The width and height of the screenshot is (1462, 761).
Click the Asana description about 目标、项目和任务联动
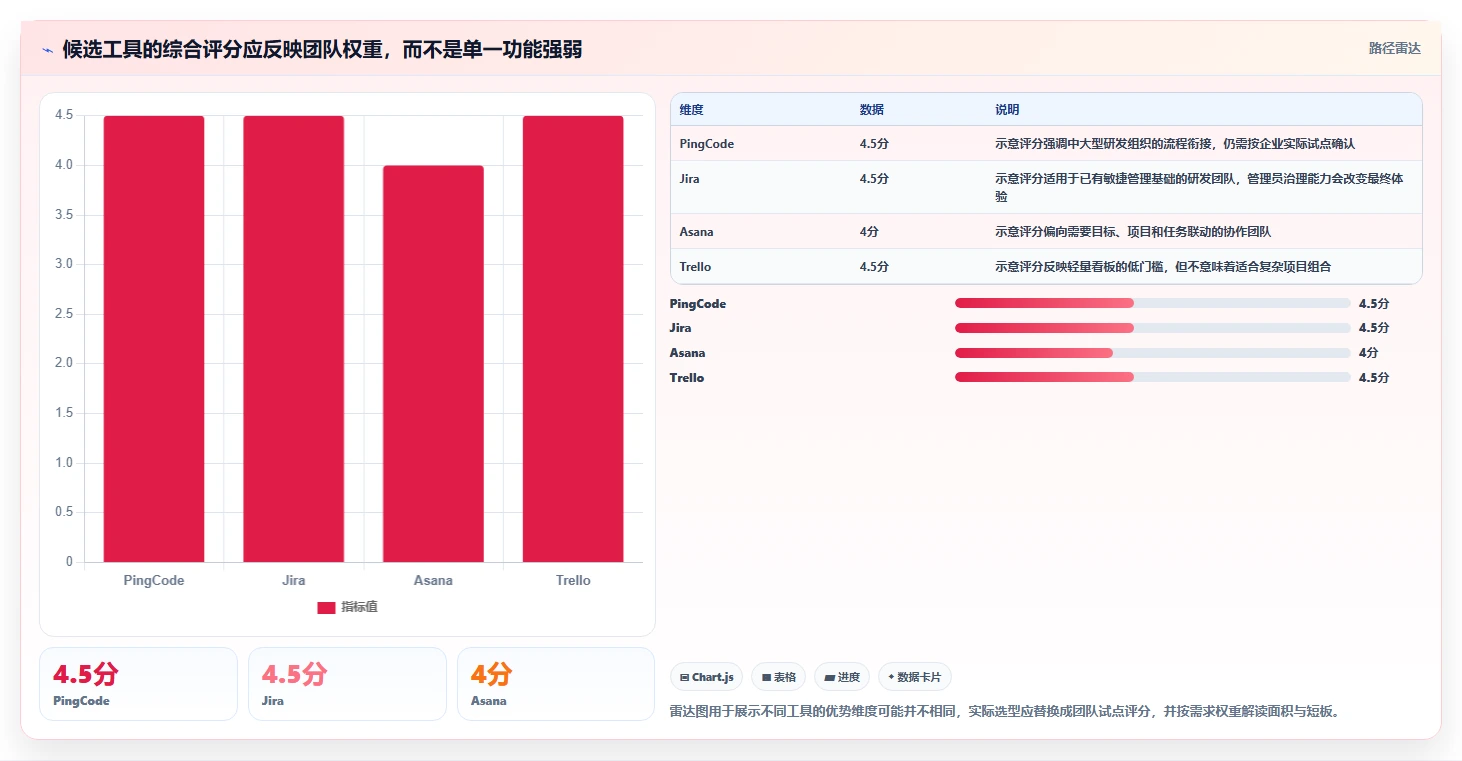(x=1132, y=232)
